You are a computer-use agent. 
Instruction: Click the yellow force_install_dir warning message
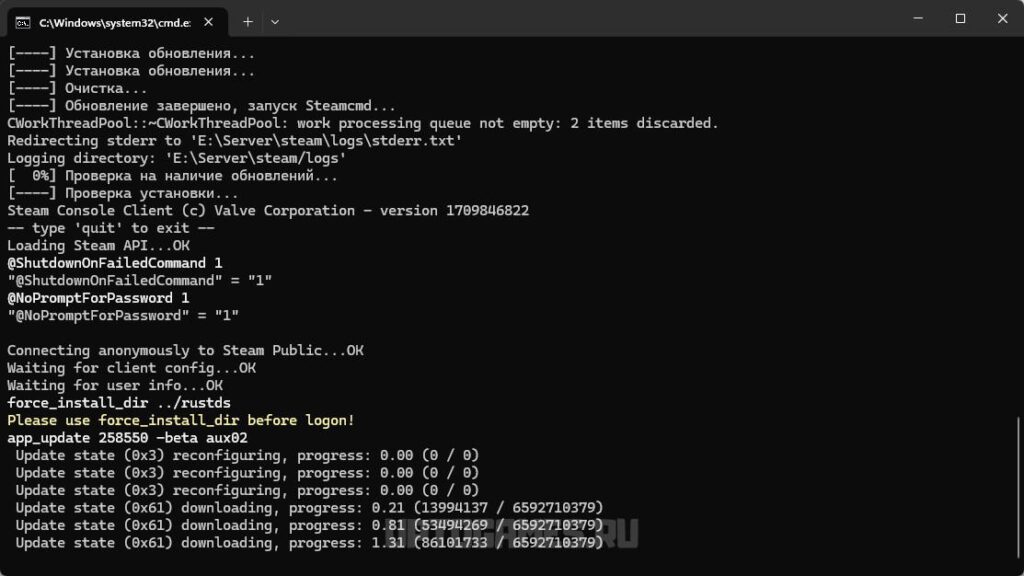coord(180,420)
